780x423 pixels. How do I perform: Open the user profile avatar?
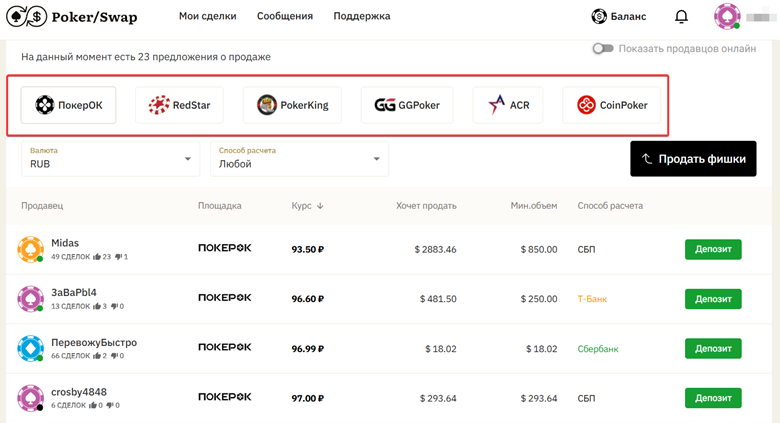(726, 17)
